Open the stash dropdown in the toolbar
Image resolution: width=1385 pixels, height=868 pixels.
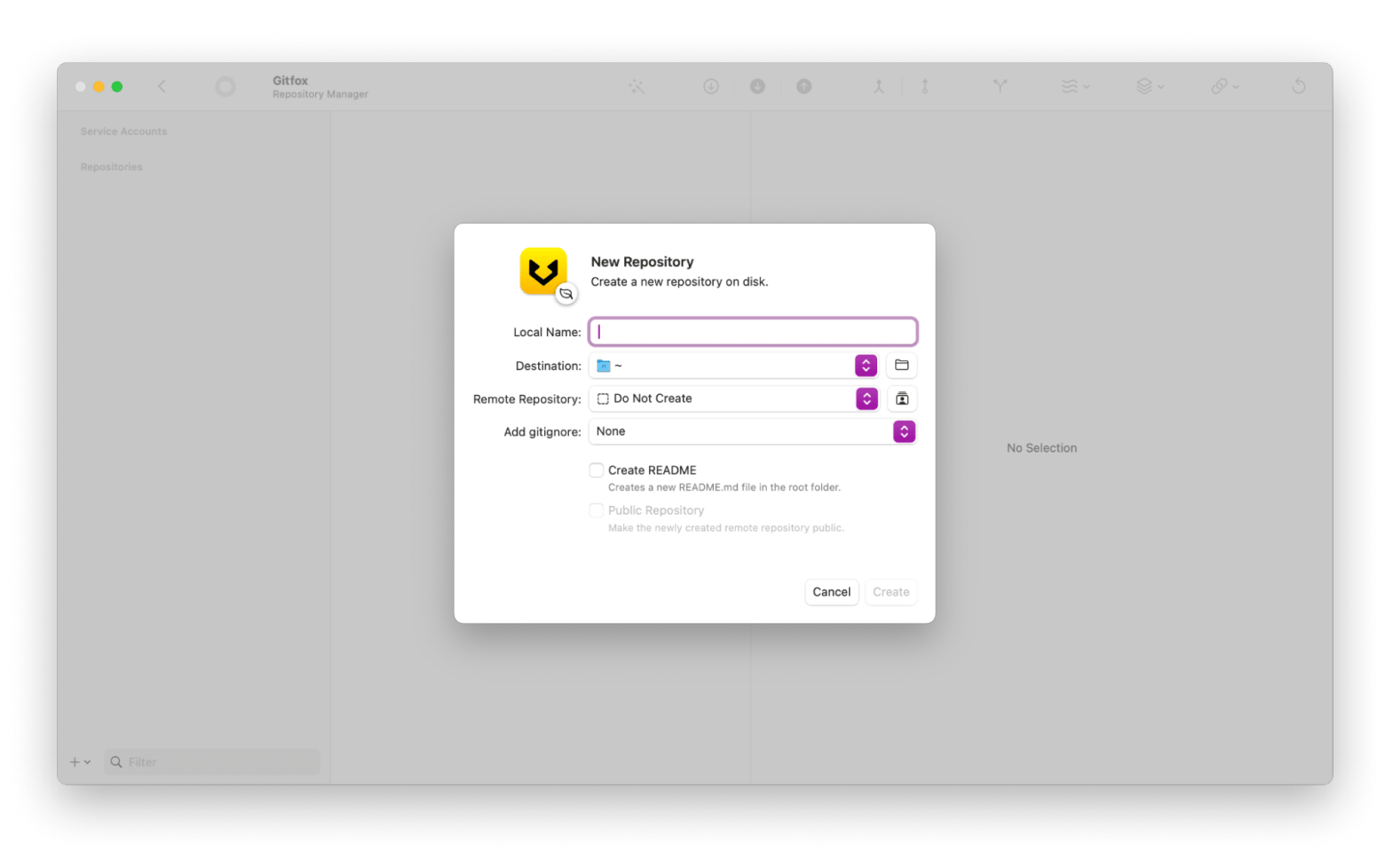tap(1149, 86)
